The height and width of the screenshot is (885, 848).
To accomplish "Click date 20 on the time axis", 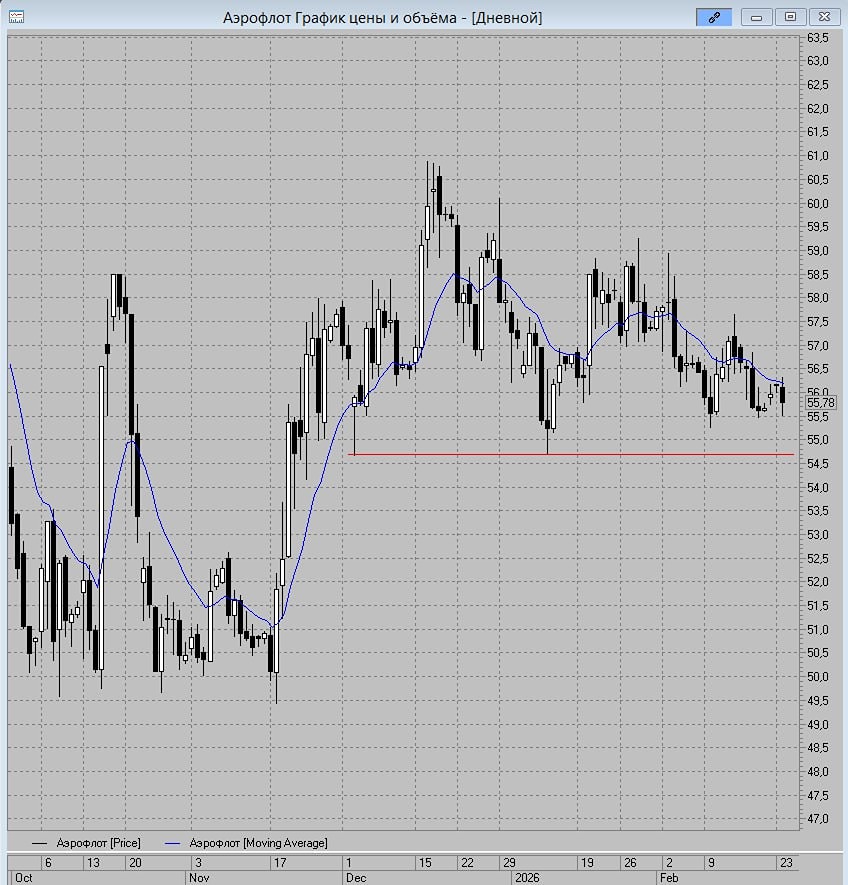I will 135,862.
